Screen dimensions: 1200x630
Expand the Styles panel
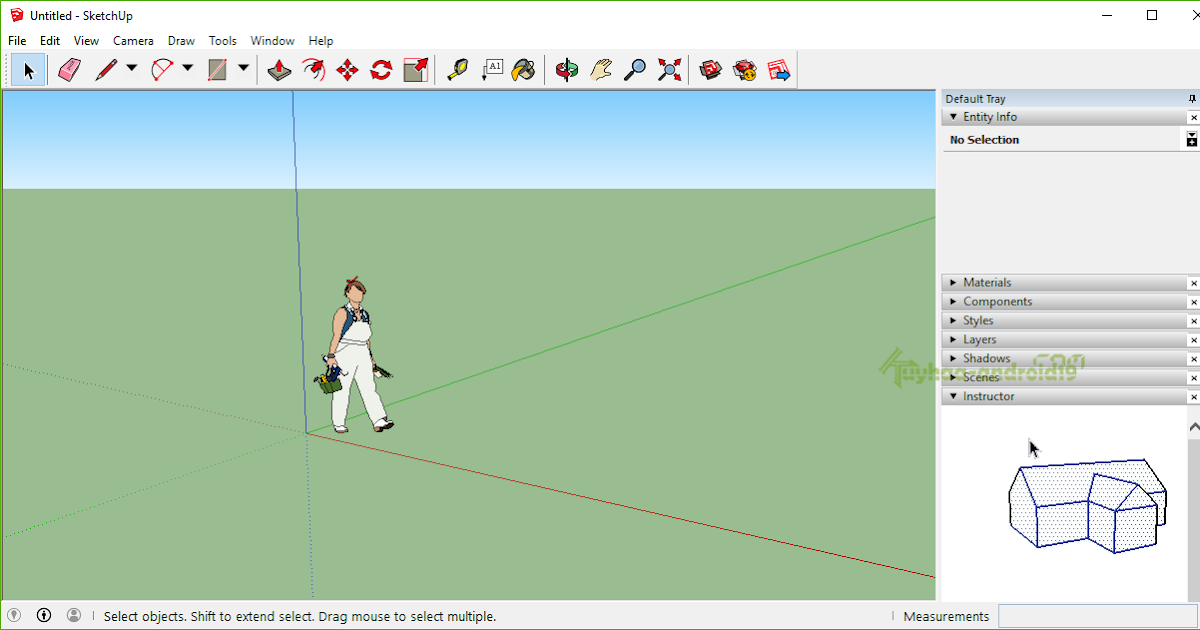[953, 321]
